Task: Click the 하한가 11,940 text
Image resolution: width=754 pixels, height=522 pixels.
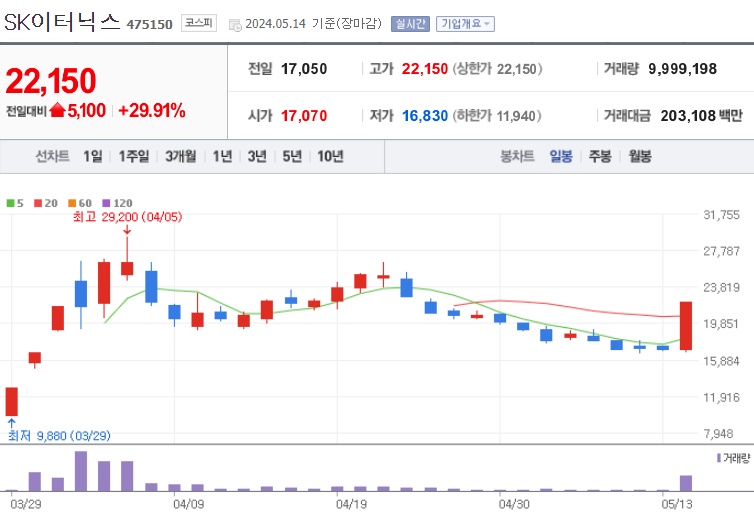Action: pos(497,116)
